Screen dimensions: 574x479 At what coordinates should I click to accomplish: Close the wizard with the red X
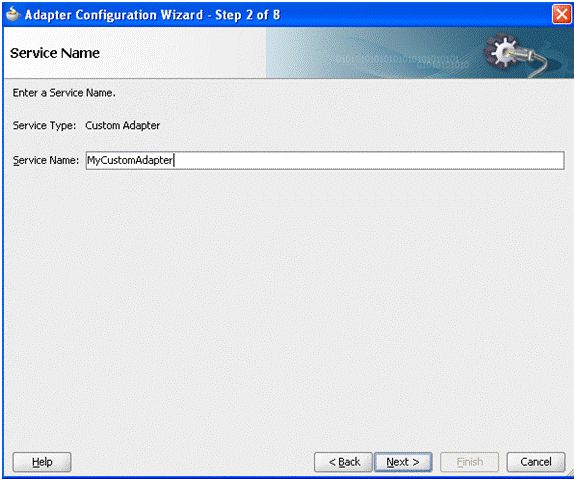click(x=561, y=15)
